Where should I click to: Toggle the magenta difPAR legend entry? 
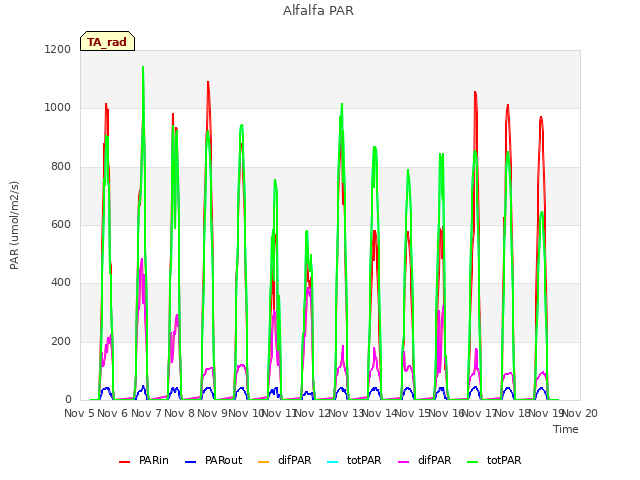(x=424, y=460)
